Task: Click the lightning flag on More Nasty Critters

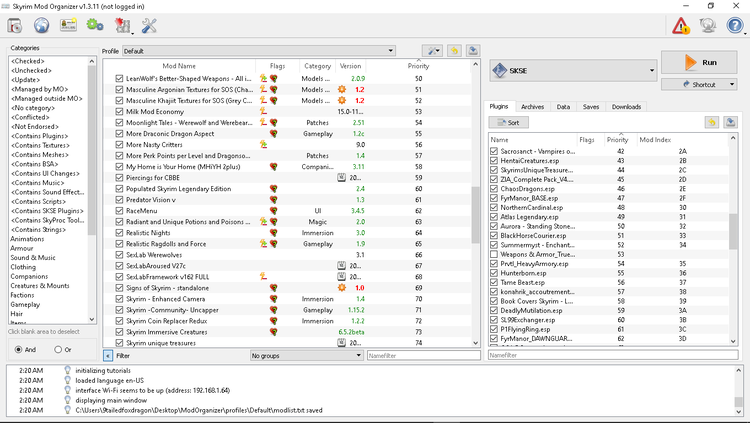Action: (263, 145)
